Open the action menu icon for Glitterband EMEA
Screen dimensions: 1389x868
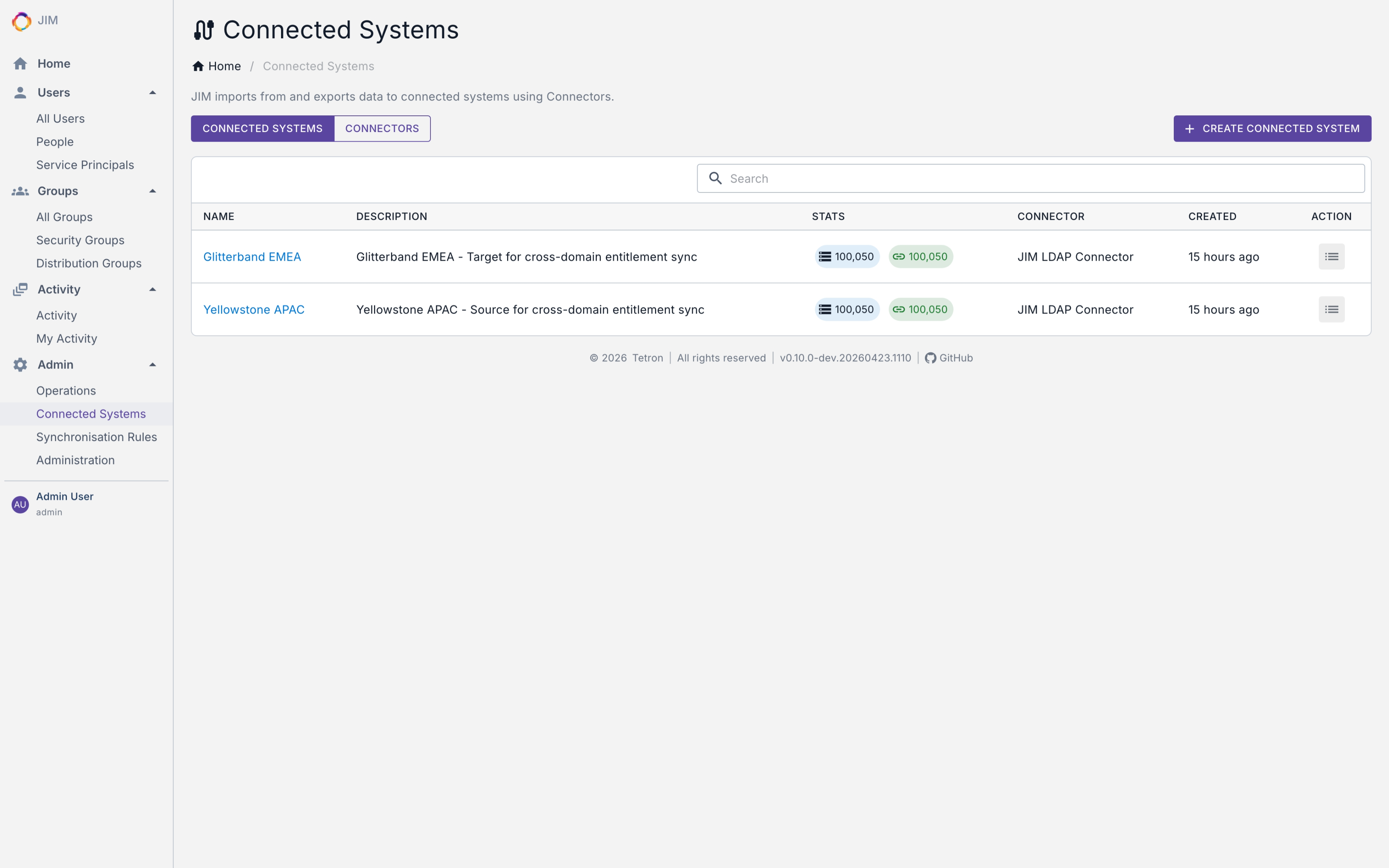(1331, 257)
